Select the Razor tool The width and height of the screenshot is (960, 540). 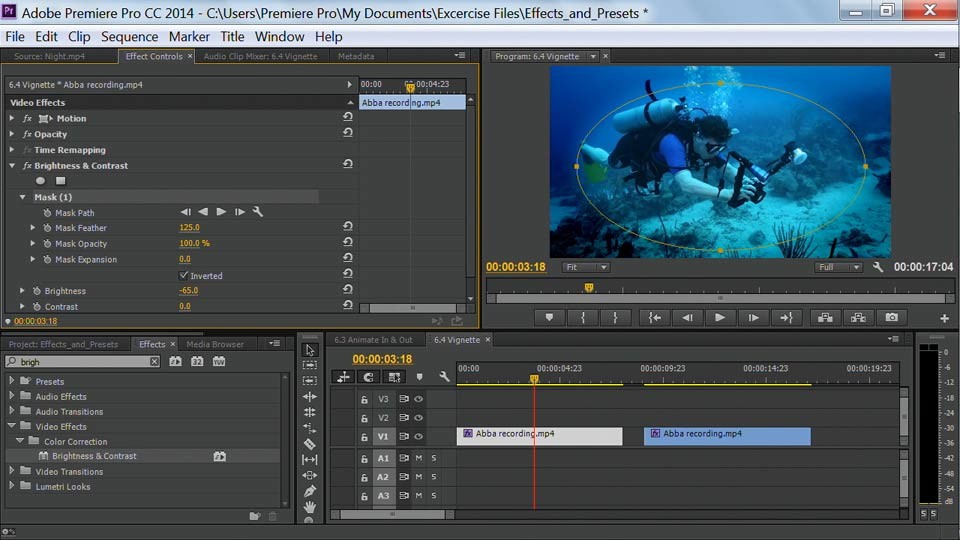[310, 444]
